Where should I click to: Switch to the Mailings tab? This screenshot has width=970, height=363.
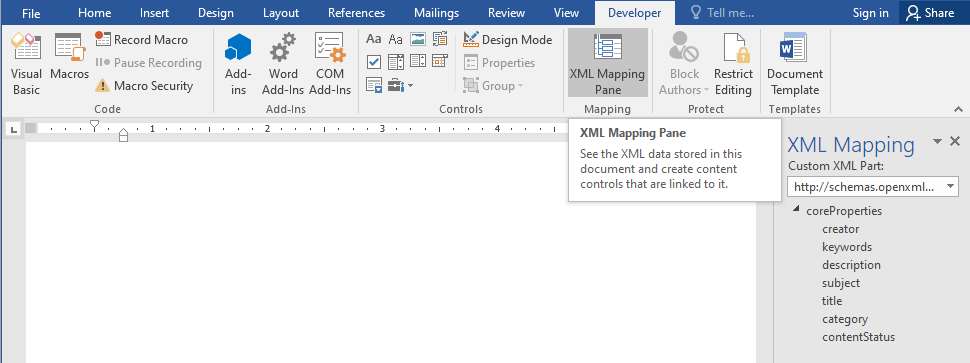[437, 13]
